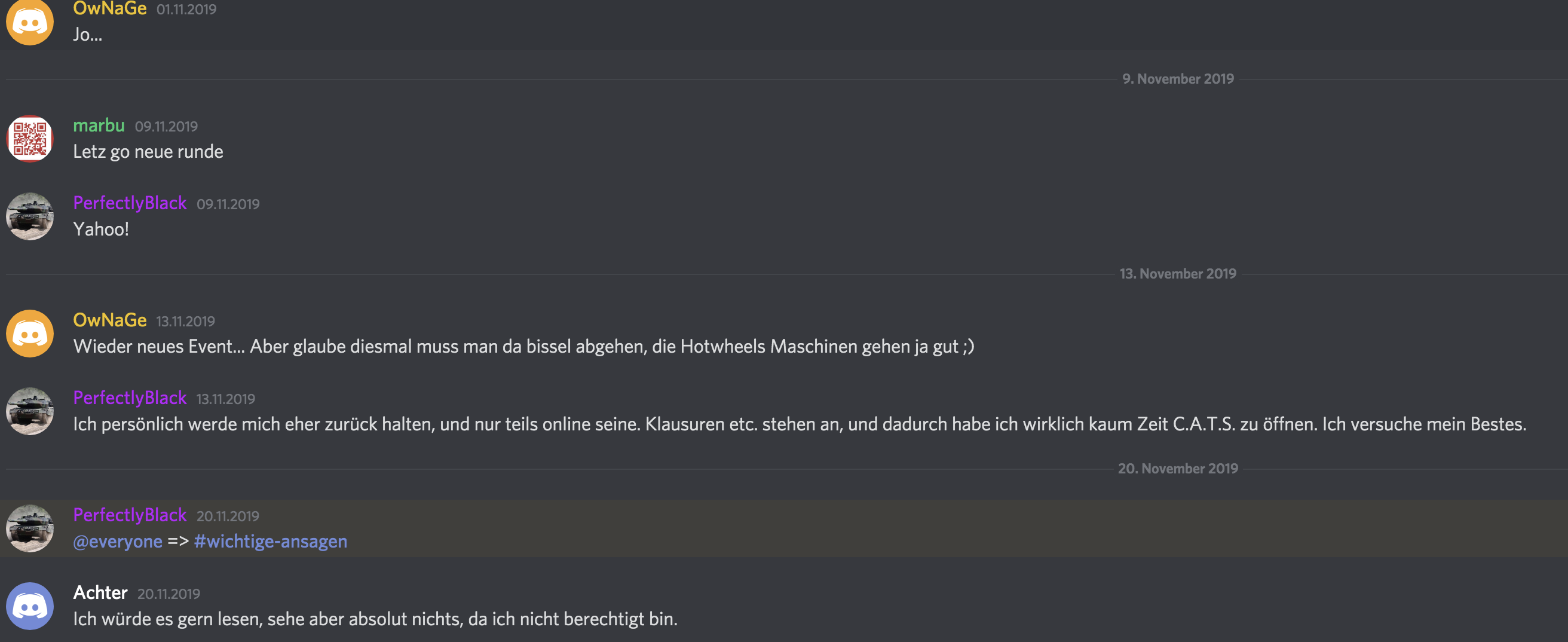Open marbu's QR code avatar
This screenshot has height=642, width=1568.
pos(30,138)
